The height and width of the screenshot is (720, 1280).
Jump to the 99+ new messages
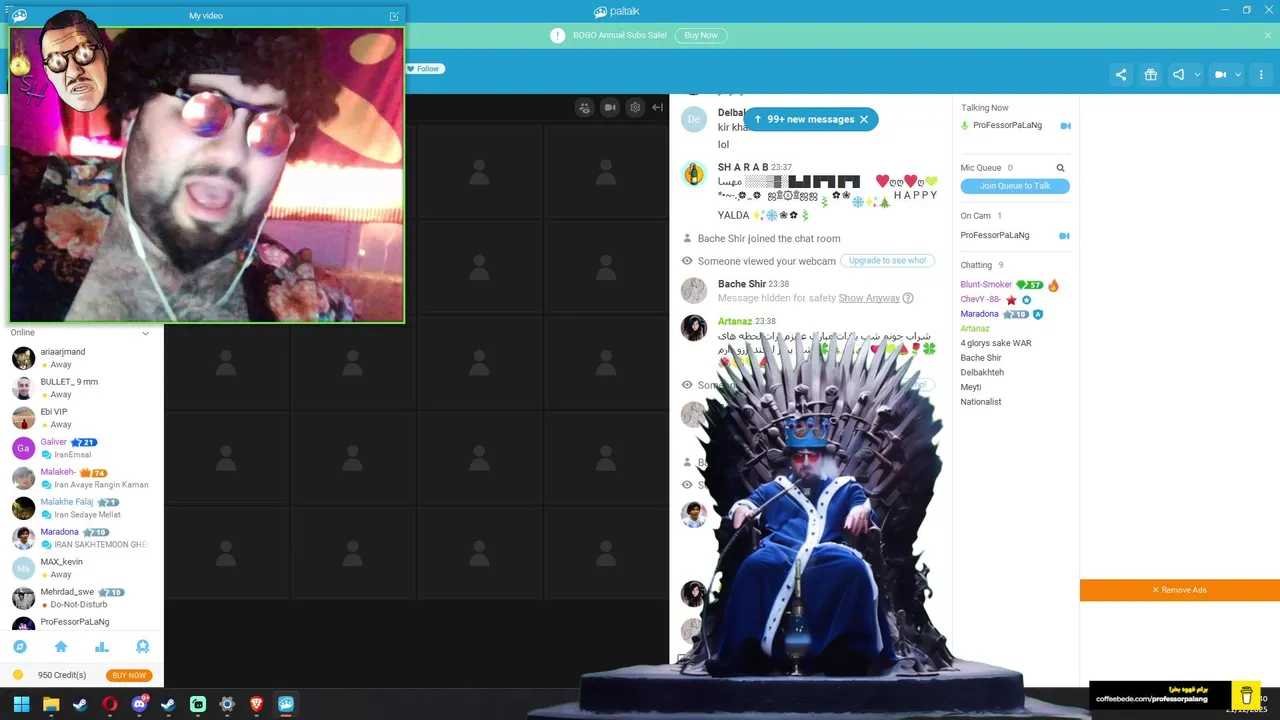pyautogui.click(x=805, y=119)
